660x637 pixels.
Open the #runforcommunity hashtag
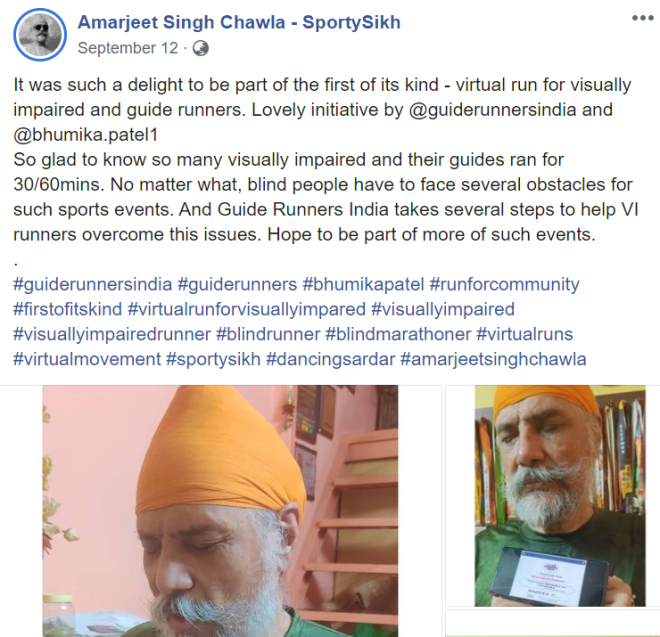pyautogui.click(x=504, y=284)
